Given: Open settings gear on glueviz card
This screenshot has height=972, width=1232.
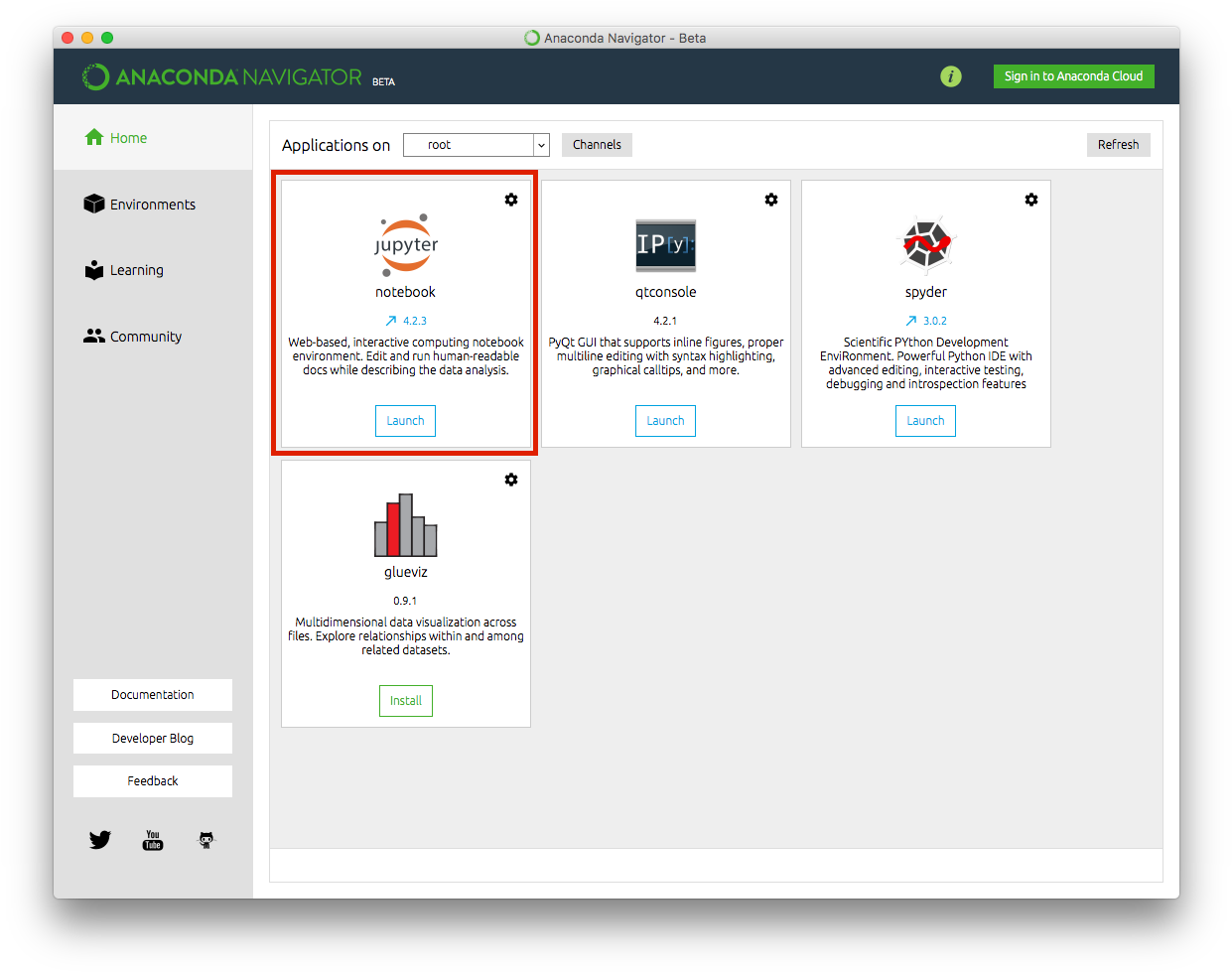Looking at the screenshot, I should (x=511, y=480).
